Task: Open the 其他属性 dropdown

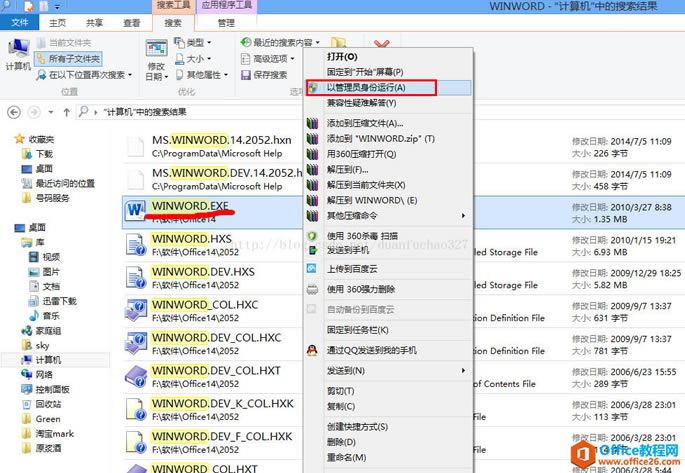Action: [202, 75]
